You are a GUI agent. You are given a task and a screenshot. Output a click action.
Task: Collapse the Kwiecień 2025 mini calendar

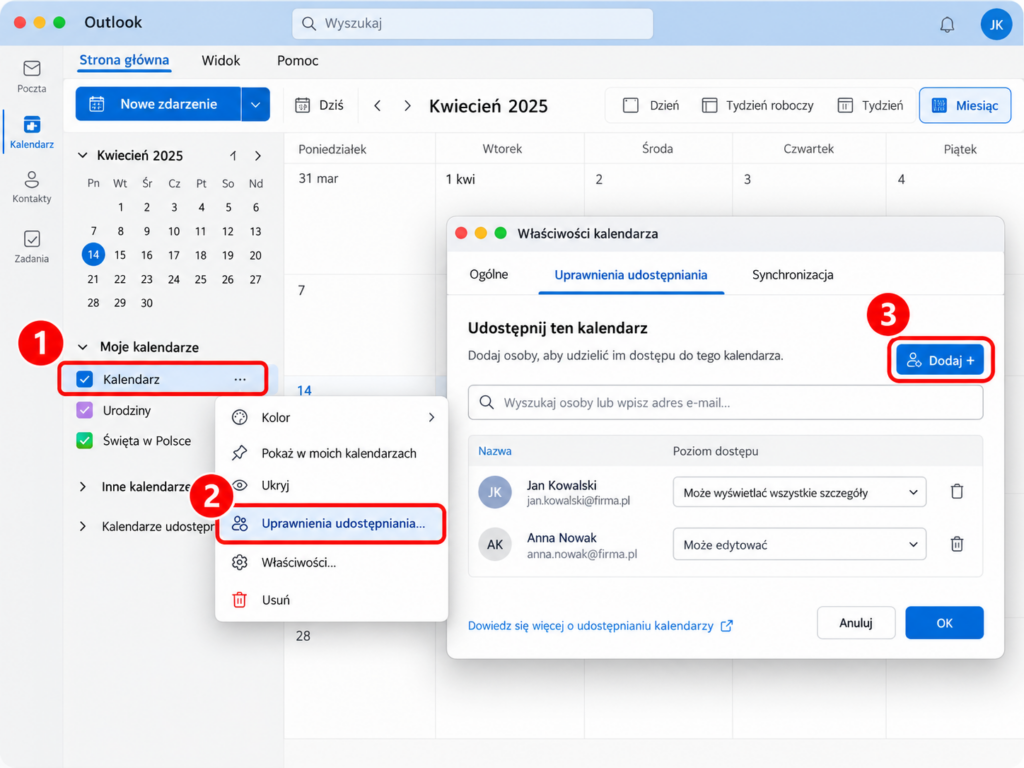click(82, 155)
